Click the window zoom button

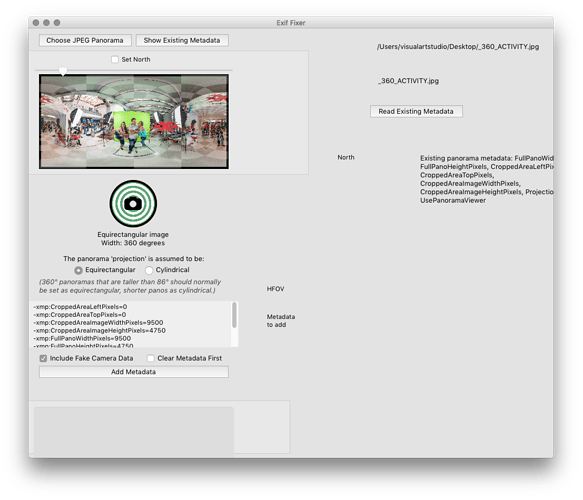click(x=57, y=23)
